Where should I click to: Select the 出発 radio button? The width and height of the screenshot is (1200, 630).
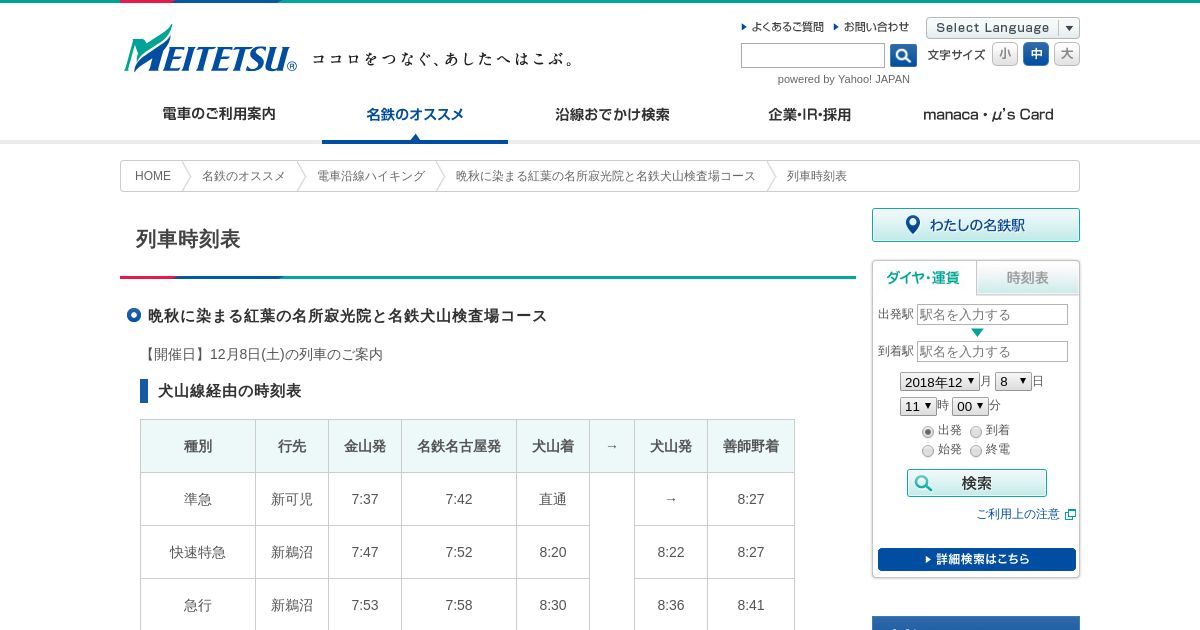928,432
